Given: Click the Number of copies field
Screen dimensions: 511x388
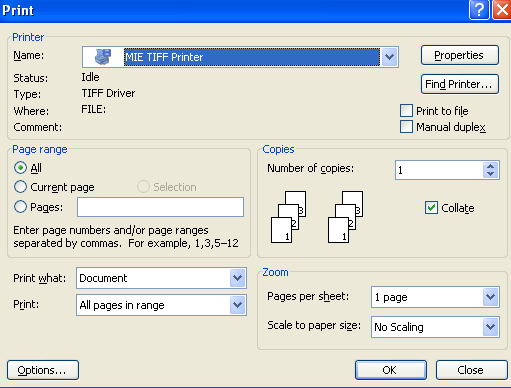Looking at the screenshot, I should click(439, 170).
